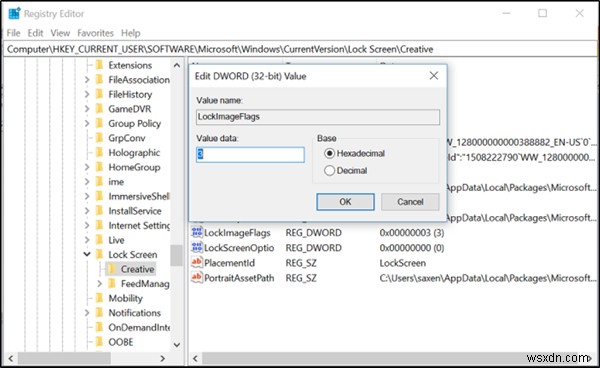Click the Creative open folder icon
The height and width of the screenshot is (368, 600).
[112, 269]
